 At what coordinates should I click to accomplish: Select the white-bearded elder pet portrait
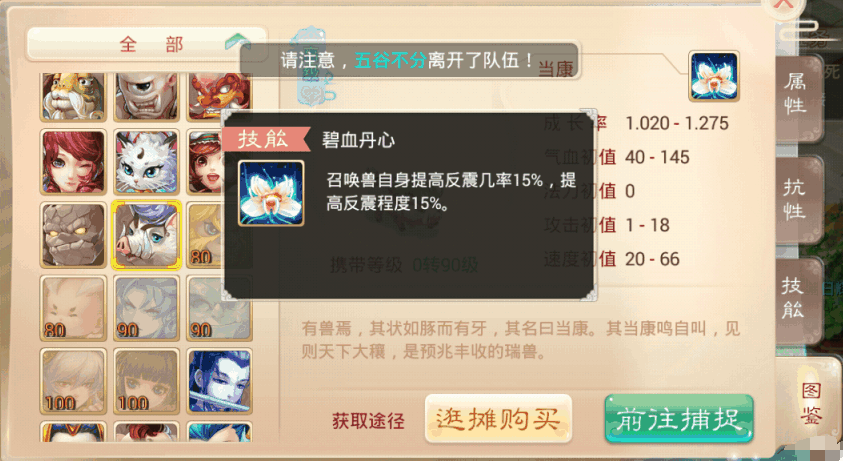[x=73, y=97]
